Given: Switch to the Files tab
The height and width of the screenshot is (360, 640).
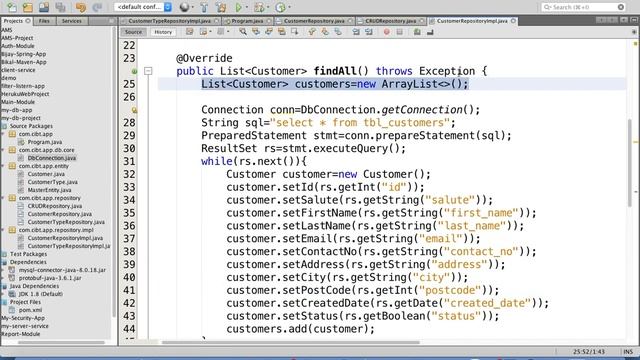Looking at the screenshot, I should [x=44, y=21].
